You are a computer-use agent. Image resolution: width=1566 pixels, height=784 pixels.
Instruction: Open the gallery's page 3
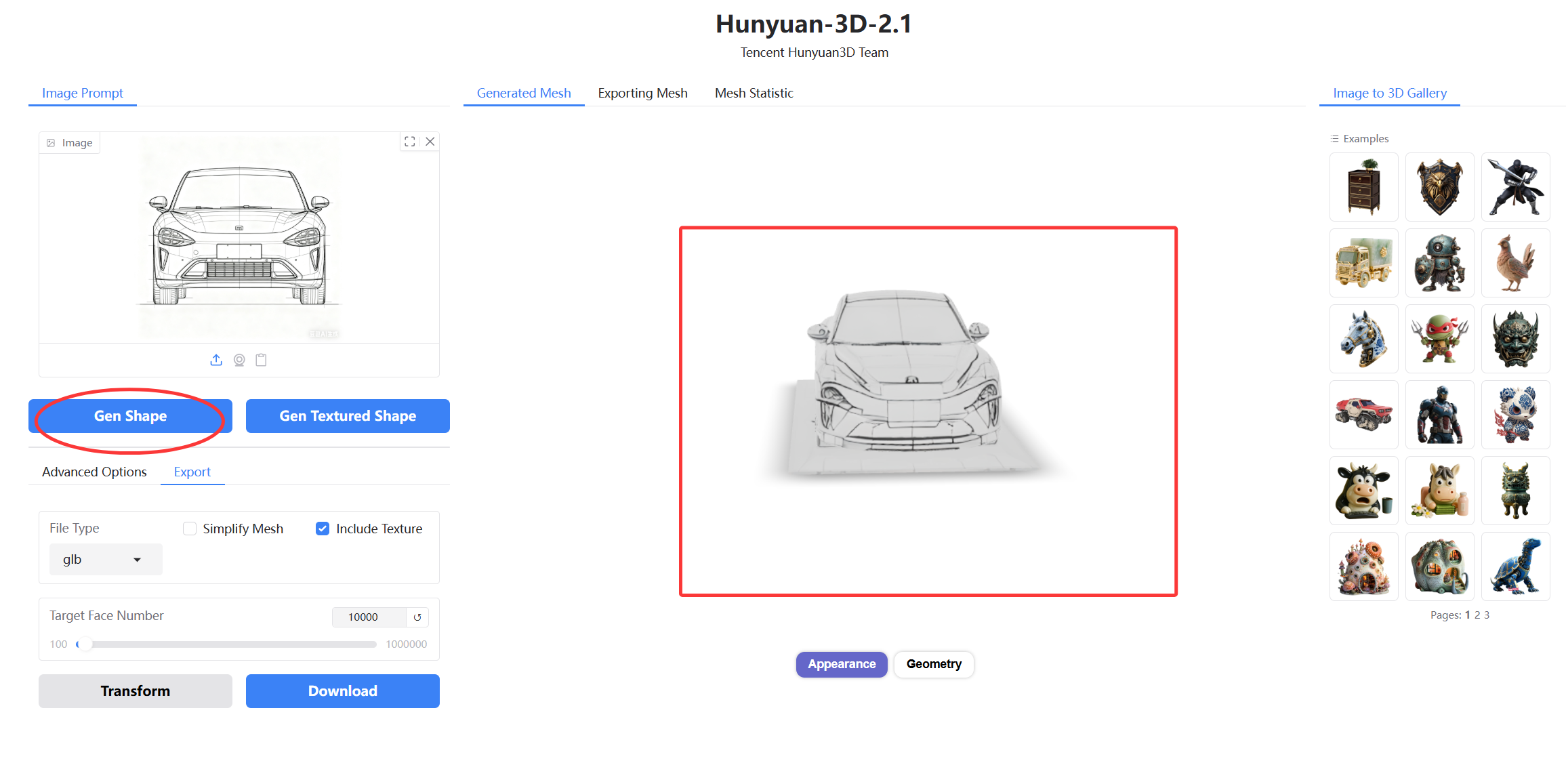point(1487,615)
